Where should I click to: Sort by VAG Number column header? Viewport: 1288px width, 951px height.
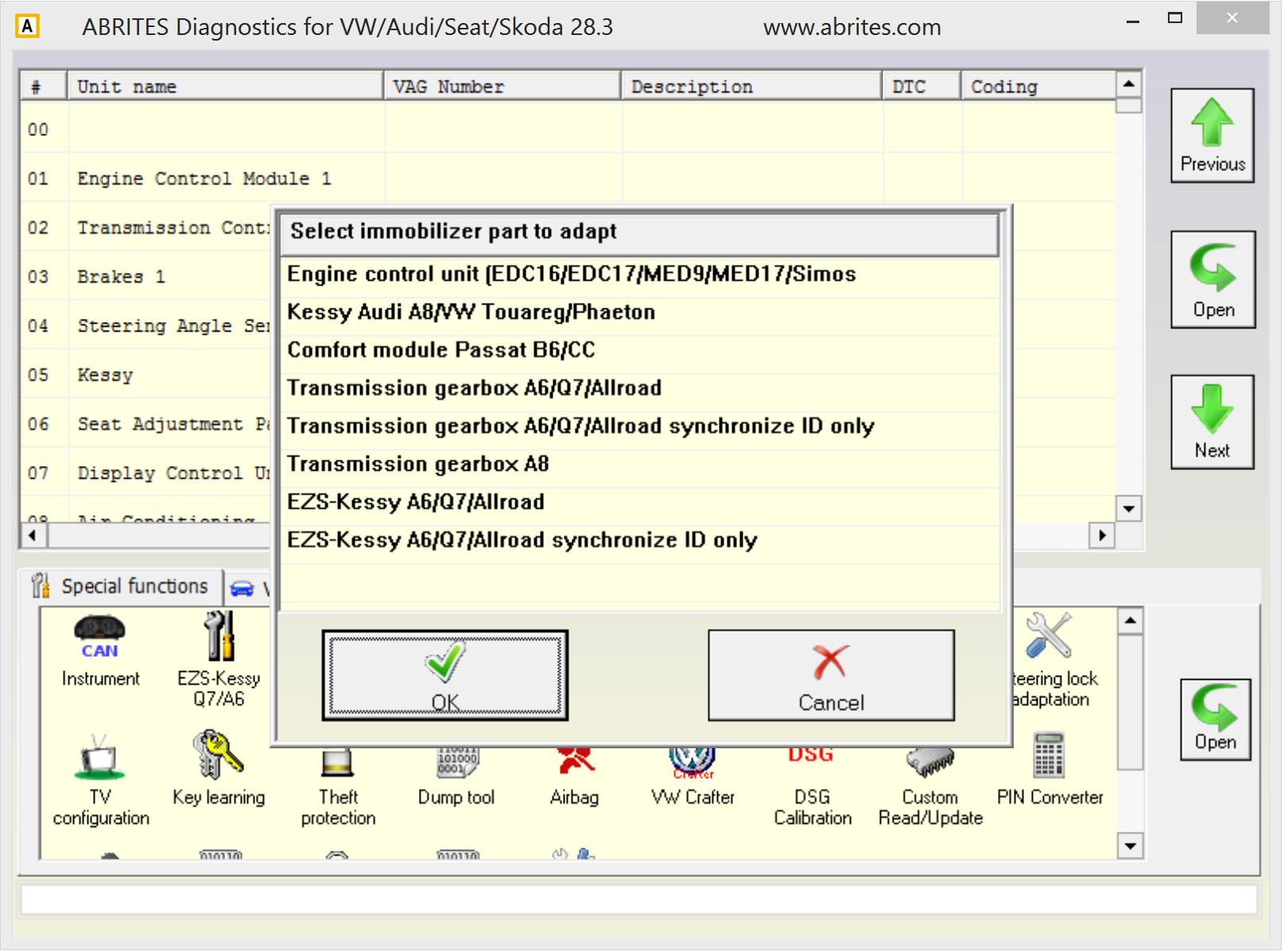(x=502, y=87)
